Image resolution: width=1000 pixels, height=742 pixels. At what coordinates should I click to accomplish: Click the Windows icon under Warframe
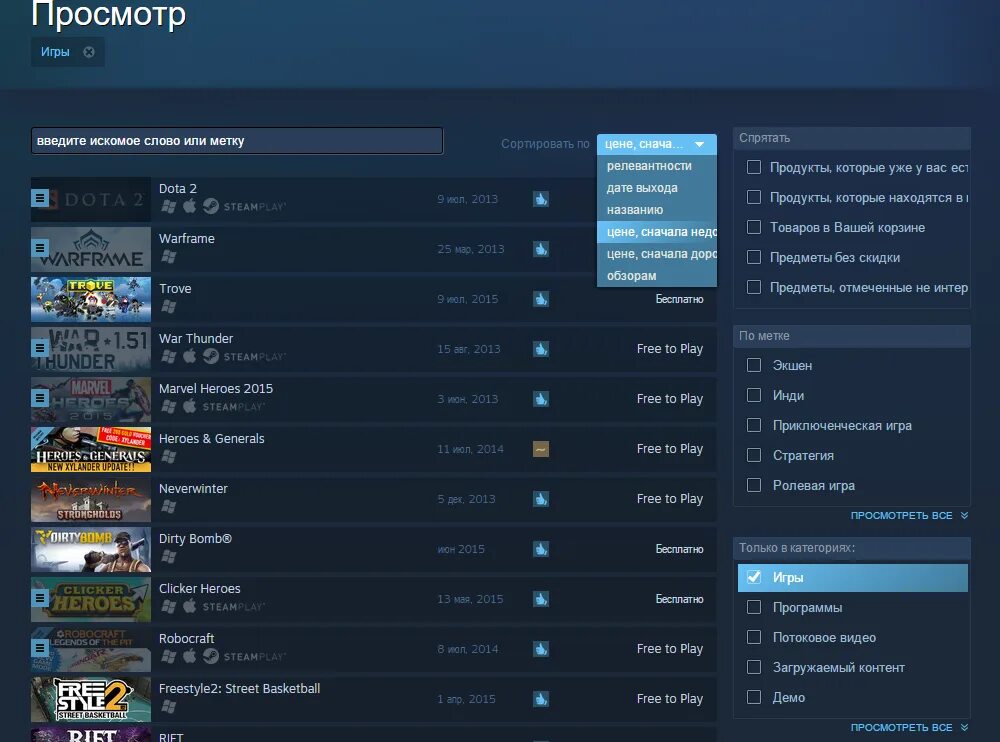tap(168, 256)
